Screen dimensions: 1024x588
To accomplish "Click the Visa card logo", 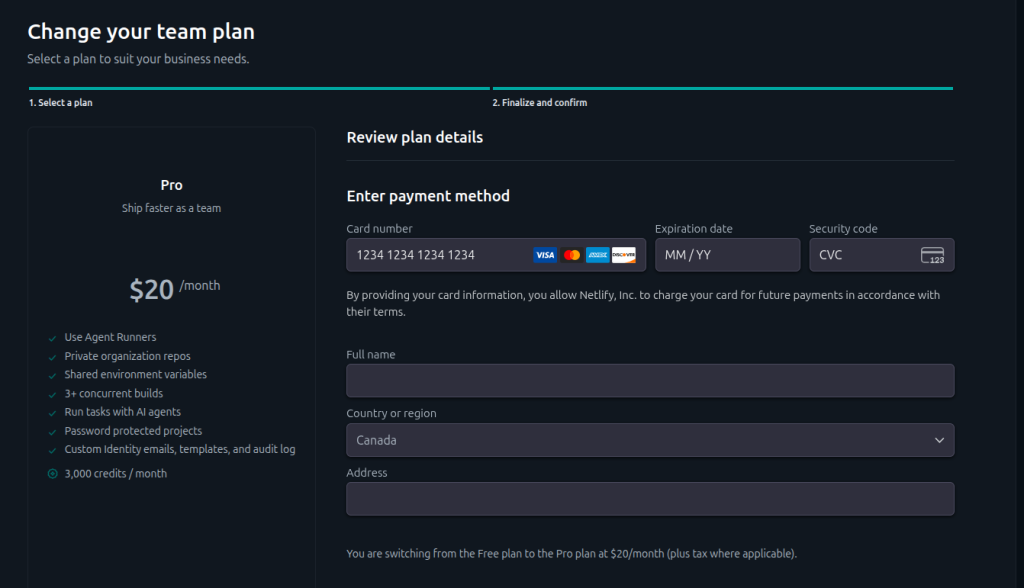I will click(x=545, y=255).
